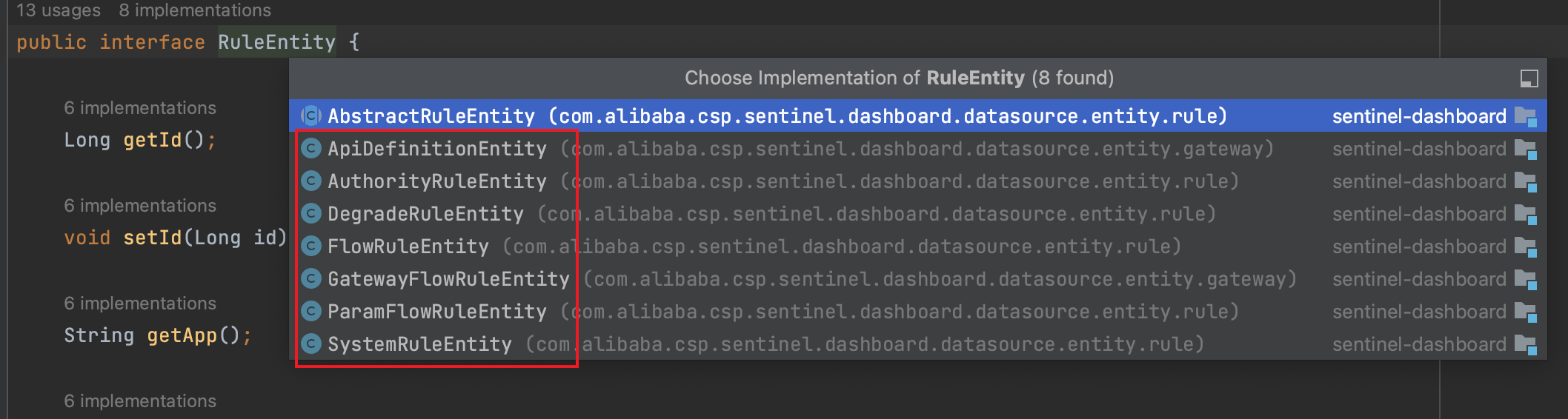Screen dimensions: 1568x419
Task: Choose the AuthorityRuleEntity implementation
Action: point(917,181)
